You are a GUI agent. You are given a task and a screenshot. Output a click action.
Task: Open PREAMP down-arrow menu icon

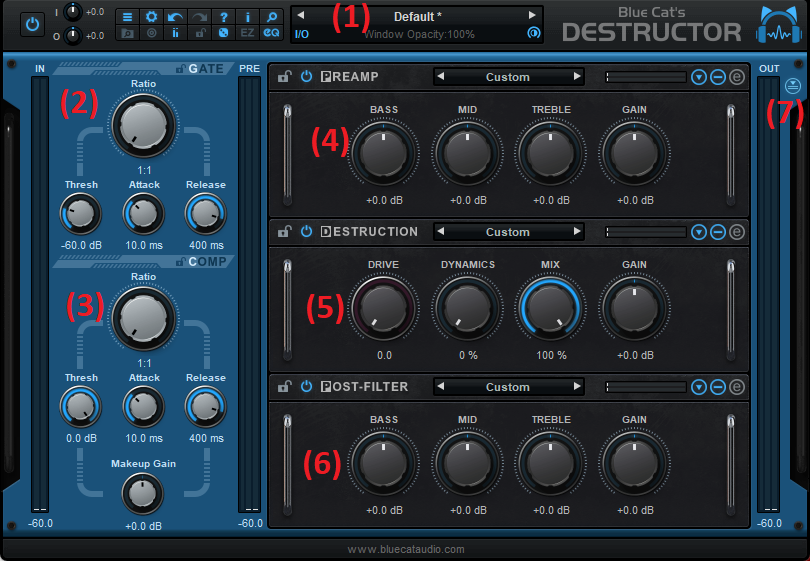point(699,77)
